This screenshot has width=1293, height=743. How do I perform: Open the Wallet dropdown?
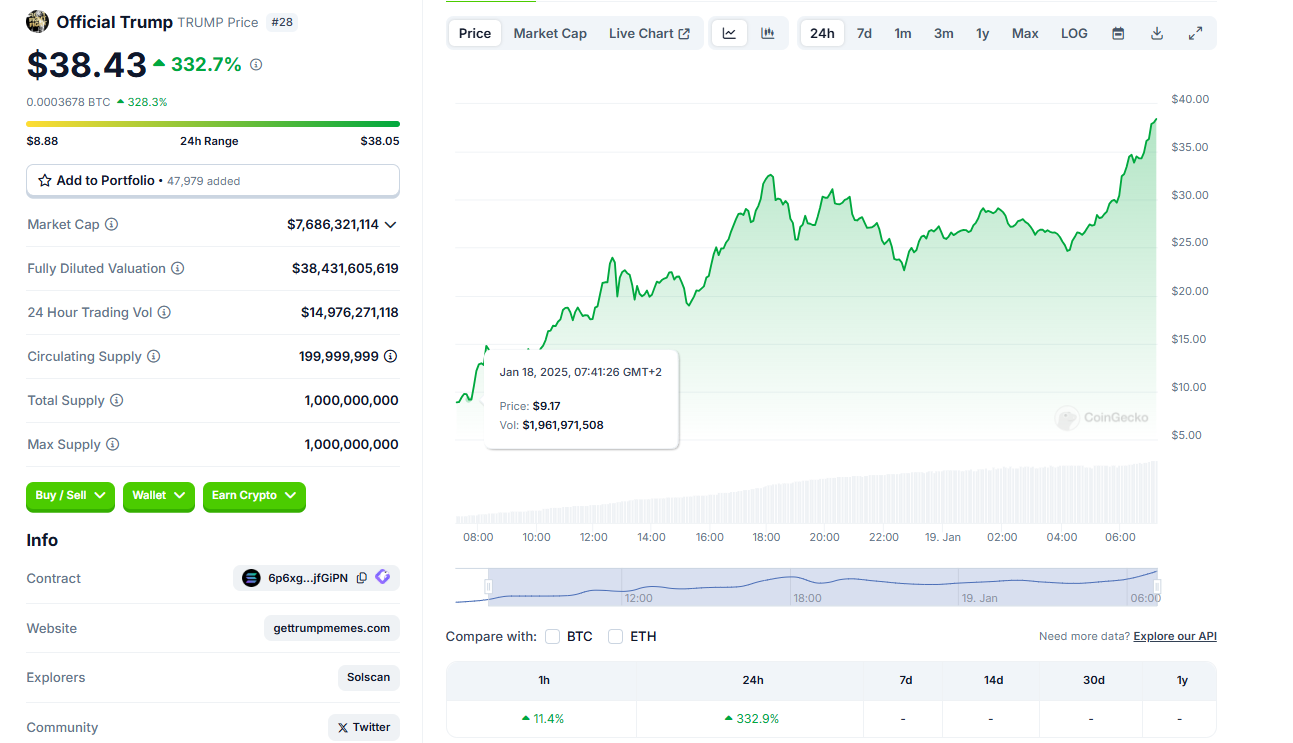click(x=159, y=496)
